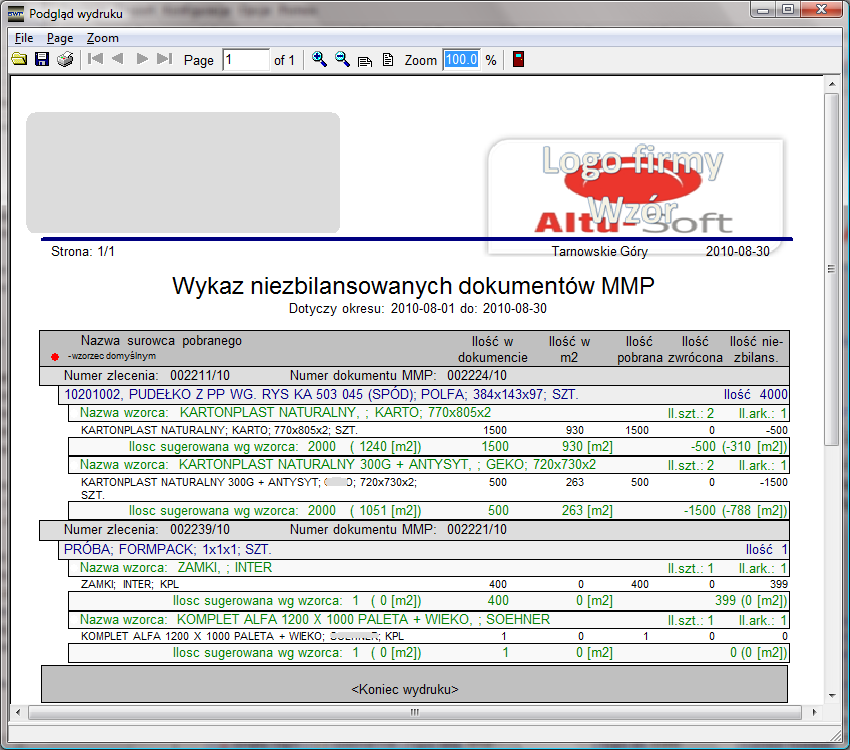Click the zoom in magnifier icon
Screen dimensions: 850x750
click(320, 60)
